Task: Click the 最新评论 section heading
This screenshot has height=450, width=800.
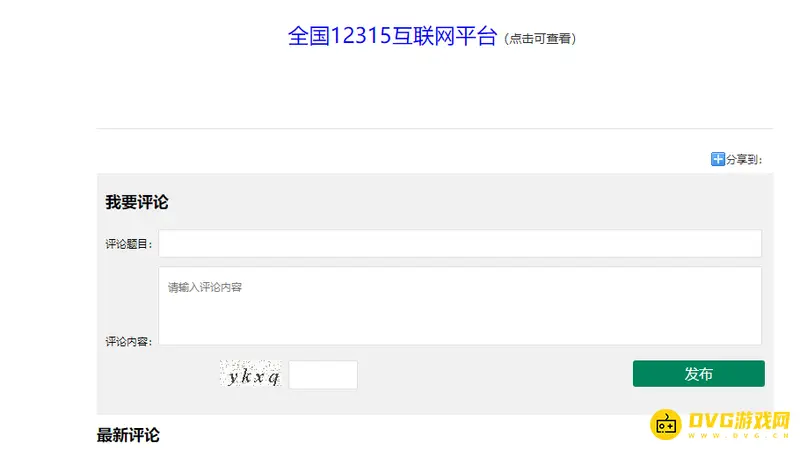Action: coord(128,435)
